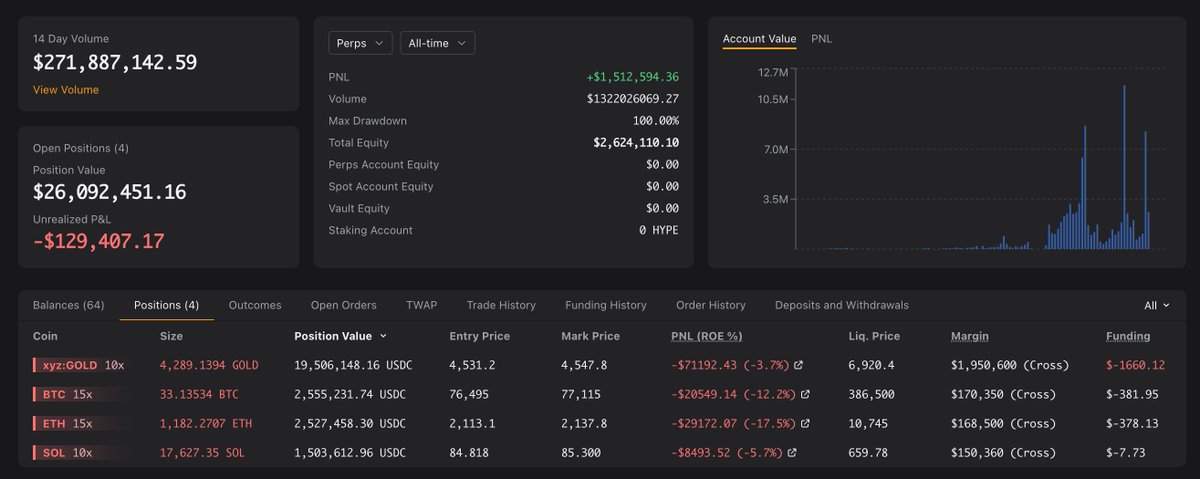Expand the Perps dropdown
Image resolution: width=1200 pixels, height=479 pixels.
click(361, 43)
